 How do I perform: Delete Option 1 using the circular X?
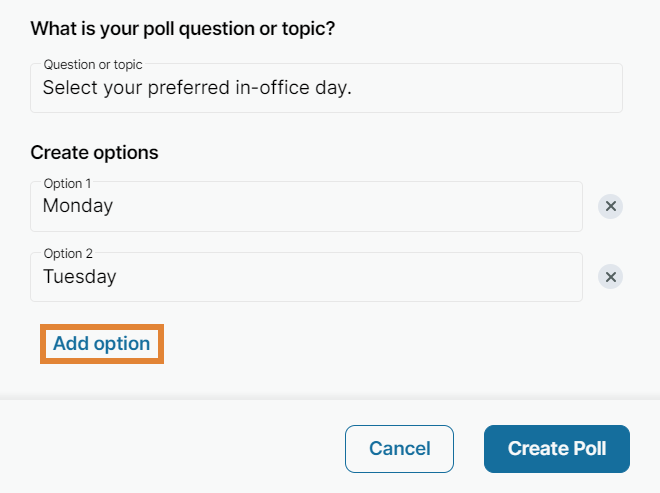610,207
